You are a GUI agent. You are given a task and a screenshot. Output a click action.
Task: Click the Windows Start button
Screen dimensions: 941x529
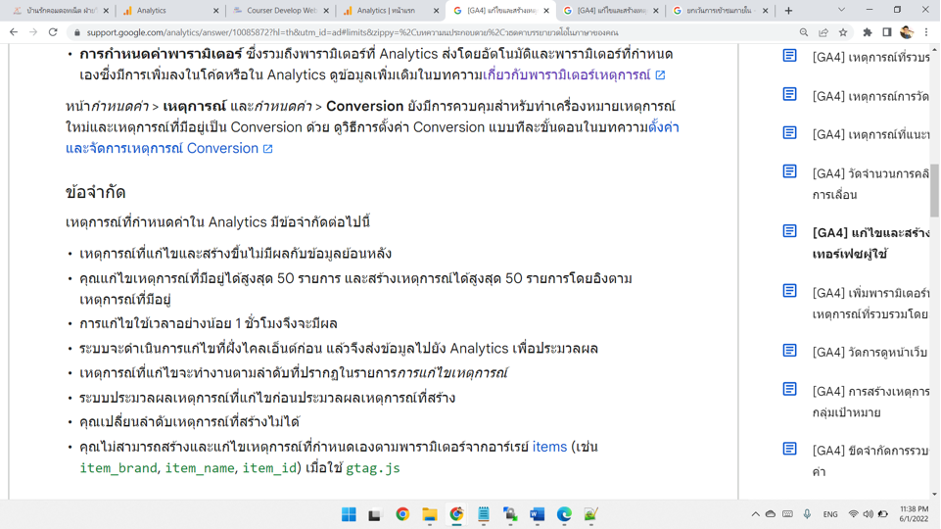point(348,514)
